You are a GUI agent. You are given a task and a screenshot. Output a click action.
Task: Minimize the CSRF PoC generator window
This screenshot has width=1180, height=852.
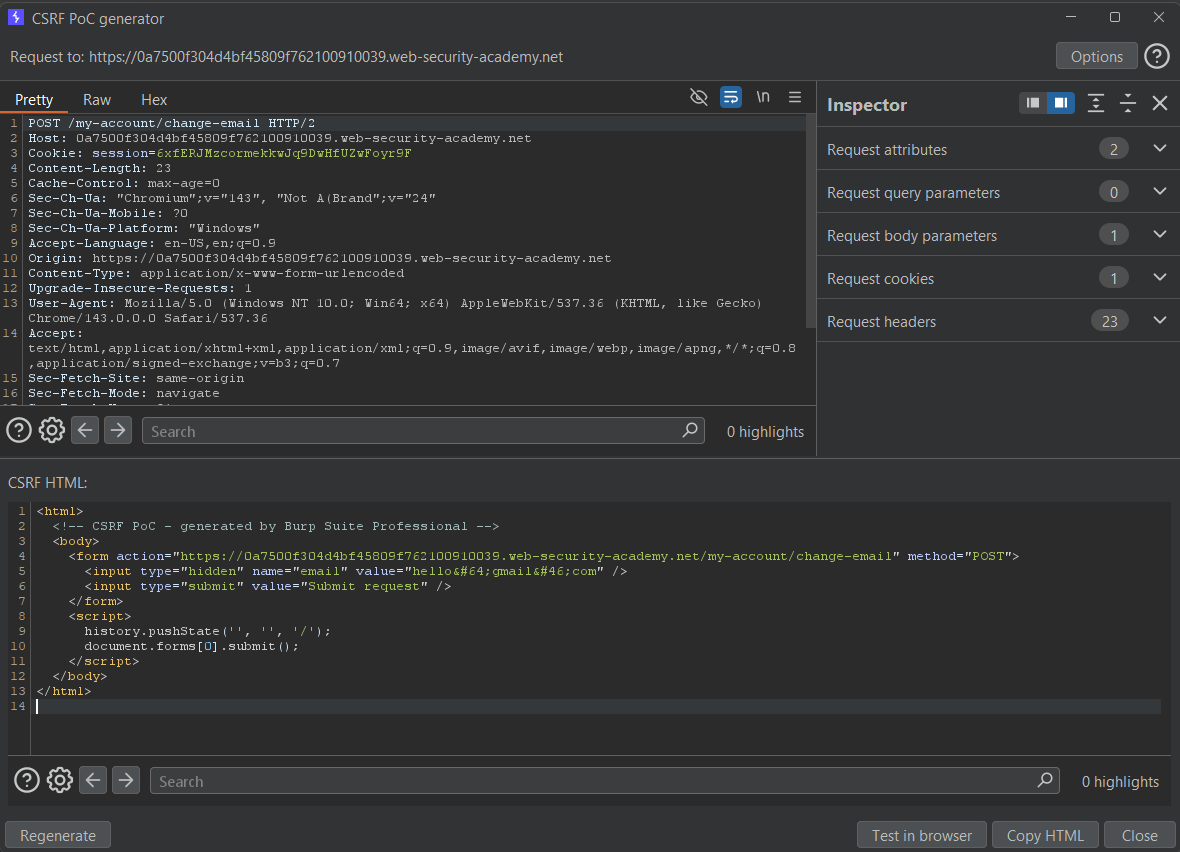1071,17
